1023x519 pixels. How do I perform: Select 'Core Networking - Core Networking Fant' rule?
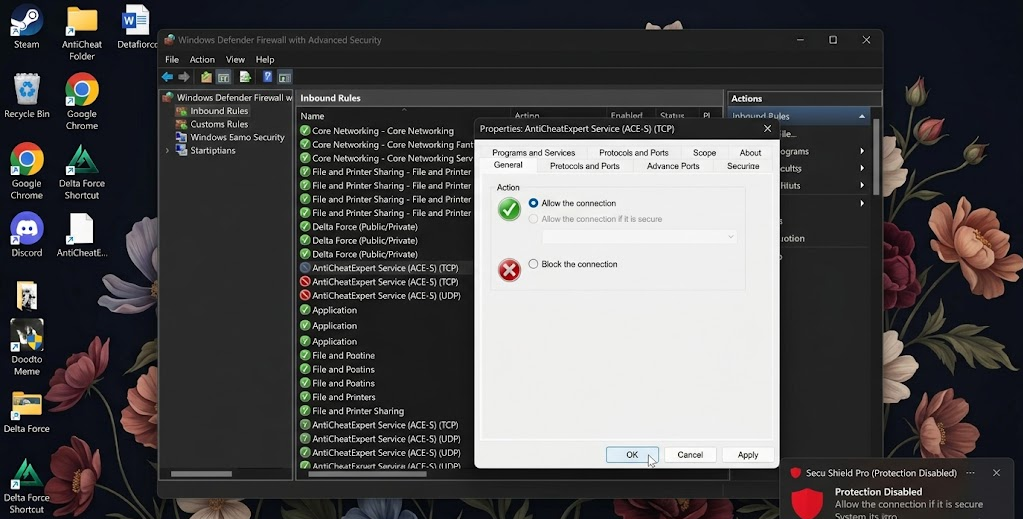(386, 144)
